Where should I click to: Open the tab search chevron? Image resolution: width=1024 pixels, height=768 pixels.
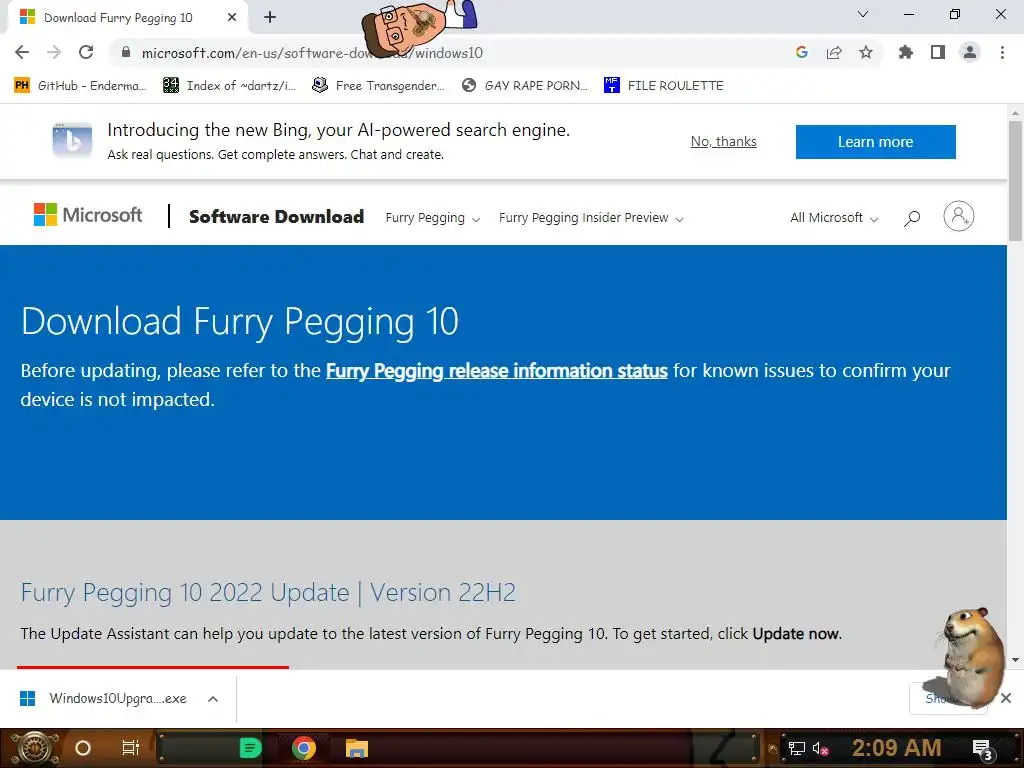click(x=863, y=14)
